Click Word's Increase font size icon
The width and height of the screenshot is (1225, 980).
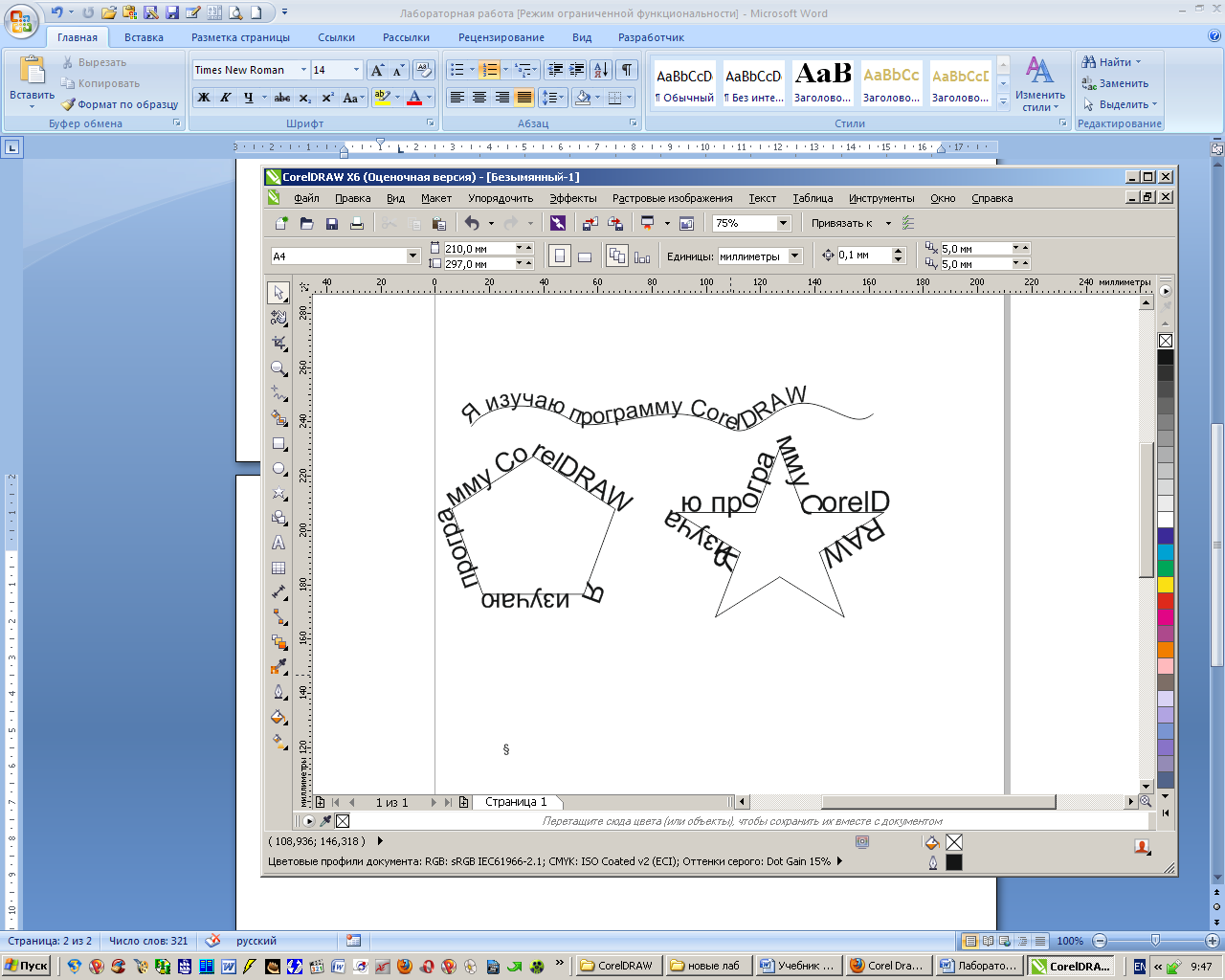tap(377, 70)
